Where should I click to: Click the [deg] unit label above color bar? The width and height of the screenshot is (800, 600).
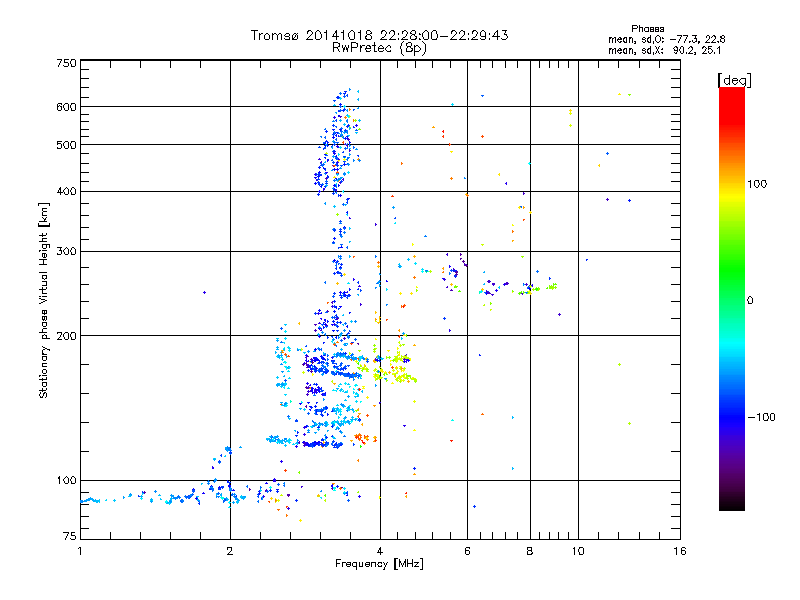734,80
